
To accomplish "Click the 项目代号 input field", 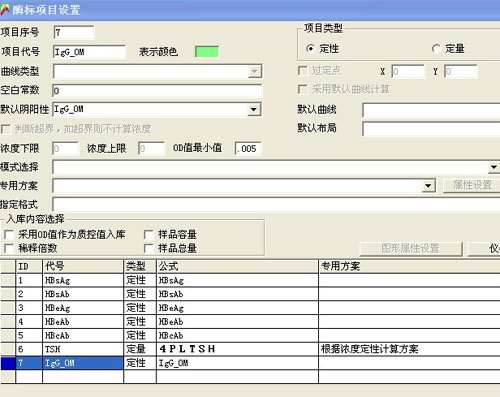I will tap(90, 52).
